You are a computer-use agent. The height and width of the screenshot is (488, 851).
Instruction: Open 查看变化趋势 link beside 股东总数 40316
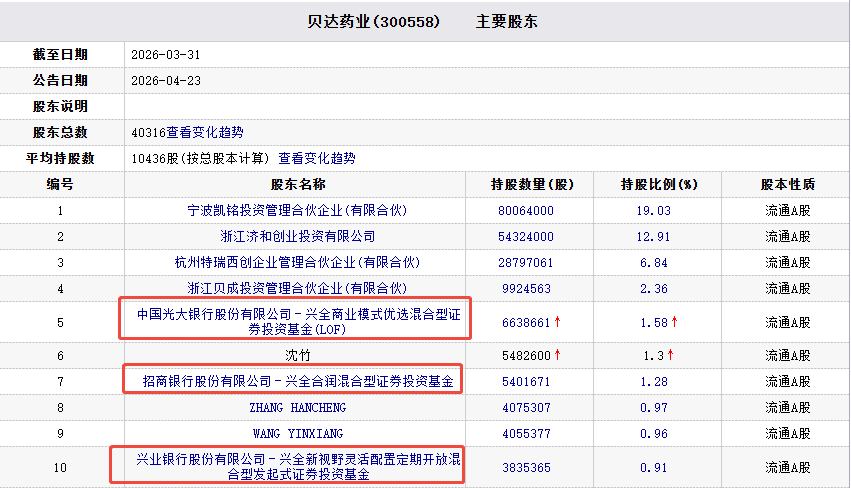tap(205, 132)
